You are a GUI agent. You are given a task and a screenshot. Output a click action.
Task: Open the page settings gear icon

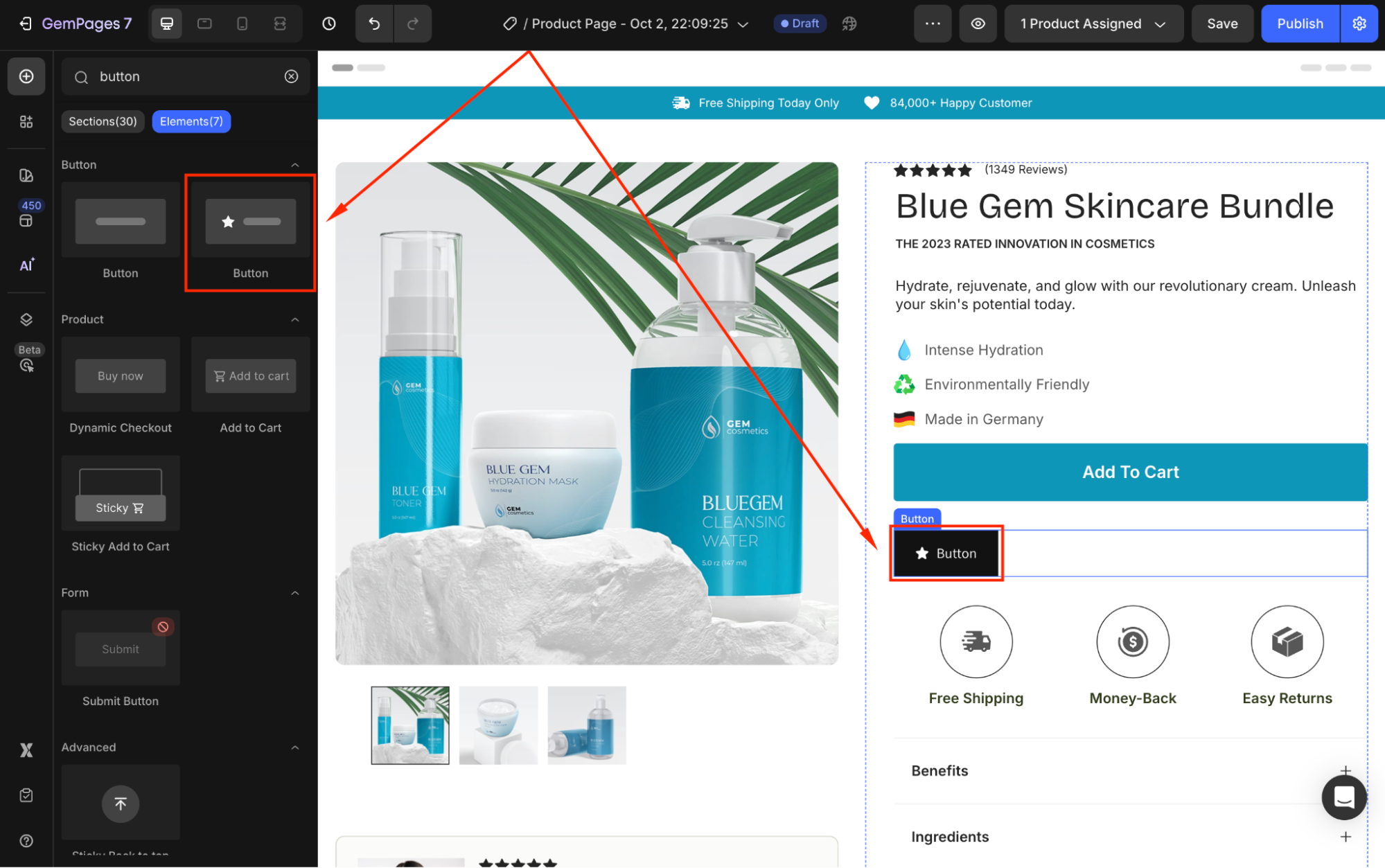(x=1359, y=24)
